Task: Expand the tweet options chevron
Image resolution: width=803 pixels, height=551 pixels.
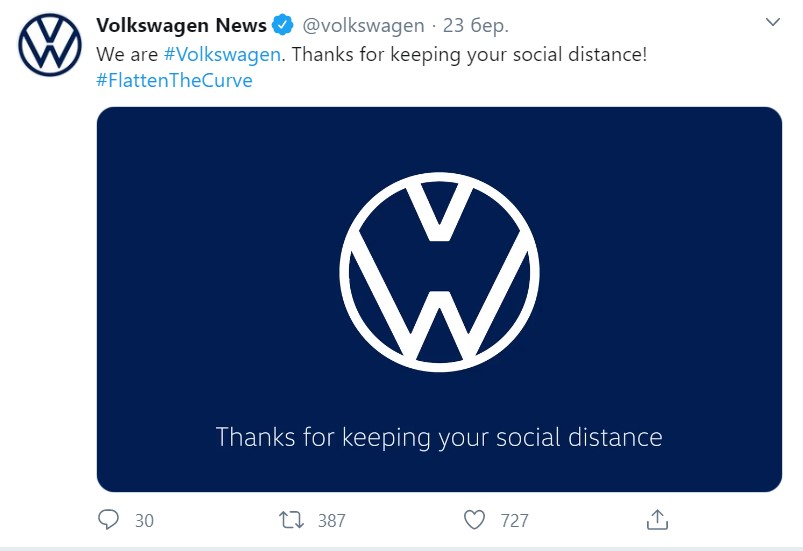Action: [772, 21]
